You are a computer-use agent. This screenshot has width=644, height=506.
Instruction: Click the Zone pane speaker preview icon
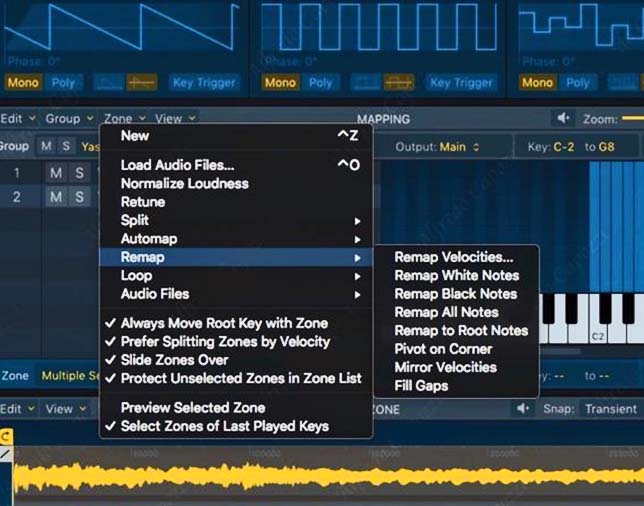click(523, 409)
